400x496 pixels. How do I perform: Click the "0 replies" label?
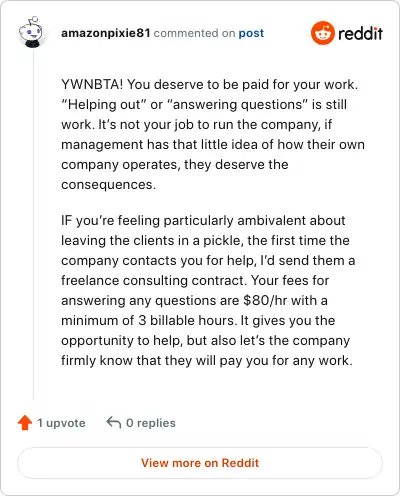pos(151,423)
